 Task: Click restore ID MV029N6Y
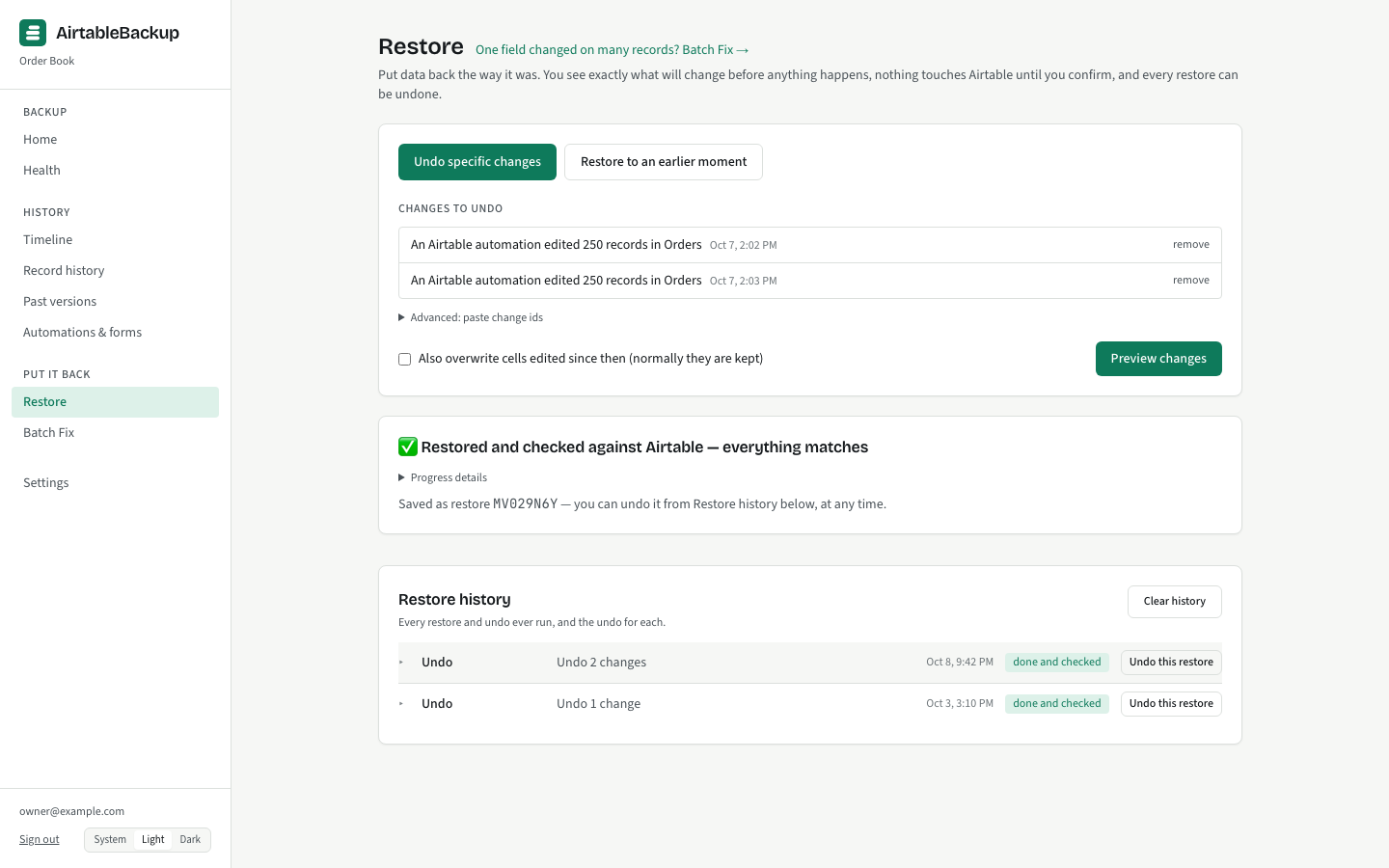click(x=526, y=504)
